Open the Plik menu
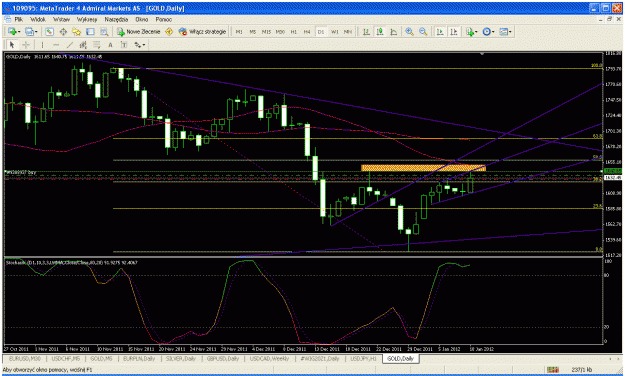Image resolution: width=625 pixels, height=376 pixels. pos(19,19)
